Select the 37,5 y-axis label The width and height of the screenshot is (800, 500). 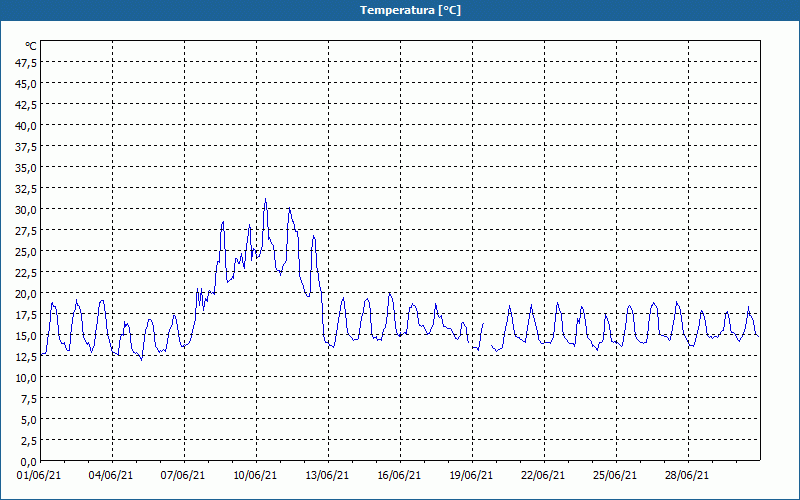click(x=27, y=147)
